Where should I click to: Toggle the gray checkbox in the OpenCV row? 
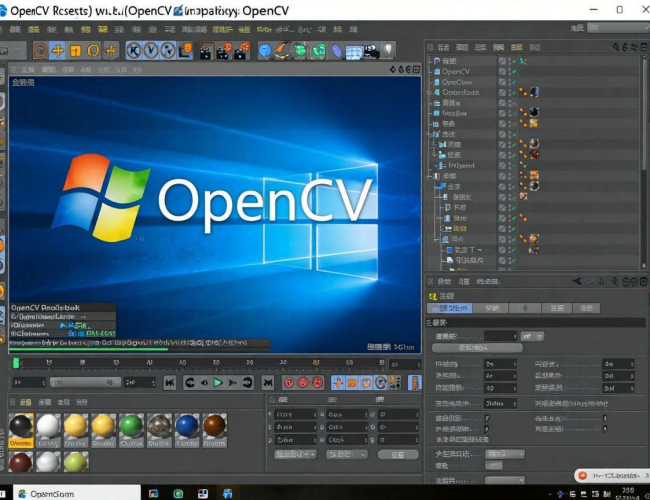coord(502,71)
